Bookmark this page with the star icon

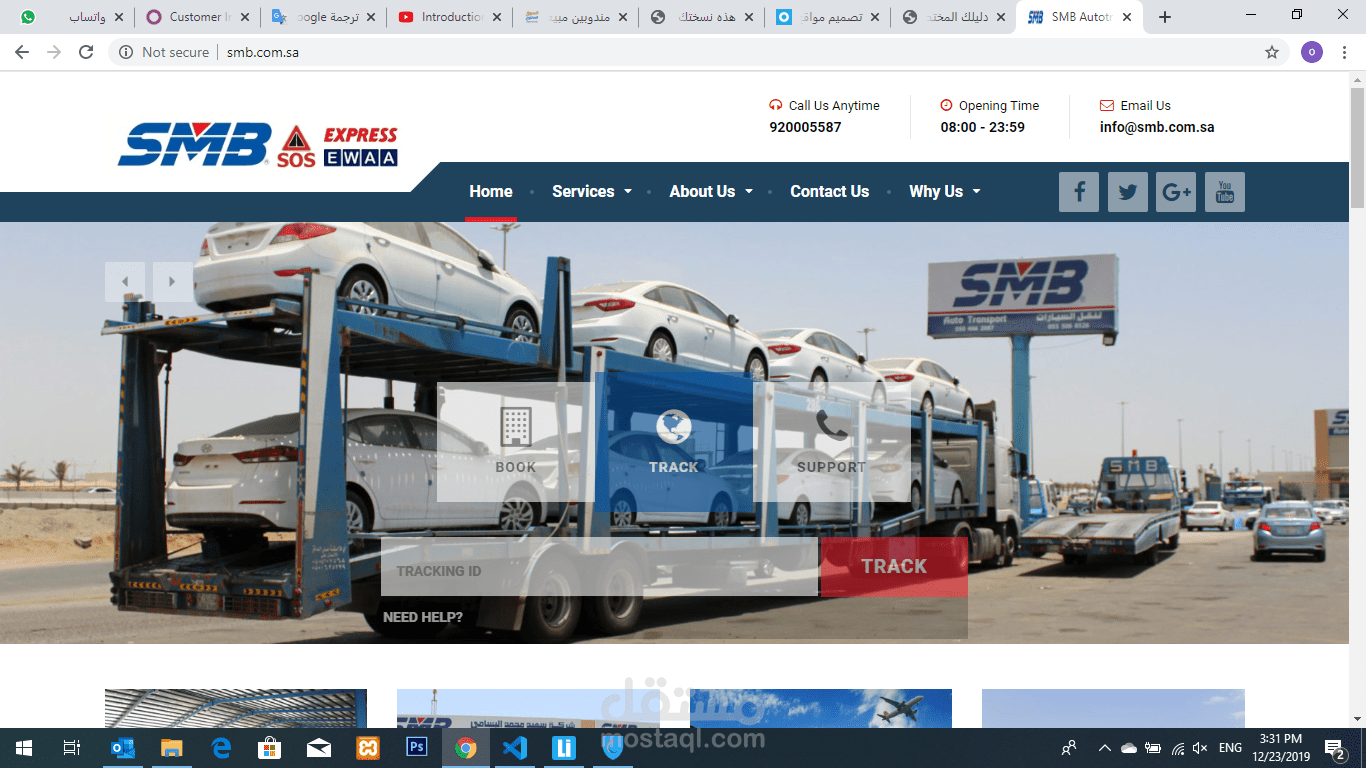tap(1272, 52)
